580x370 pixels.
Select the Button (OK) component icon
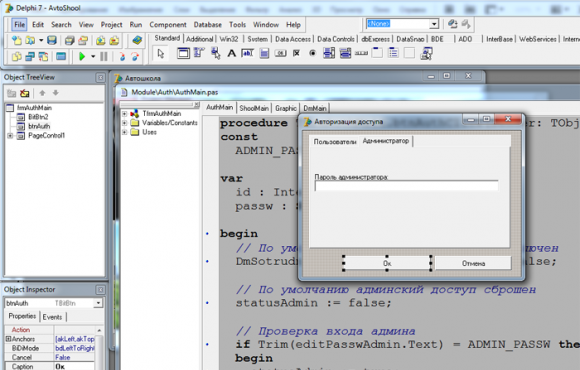tap(280, 54)
